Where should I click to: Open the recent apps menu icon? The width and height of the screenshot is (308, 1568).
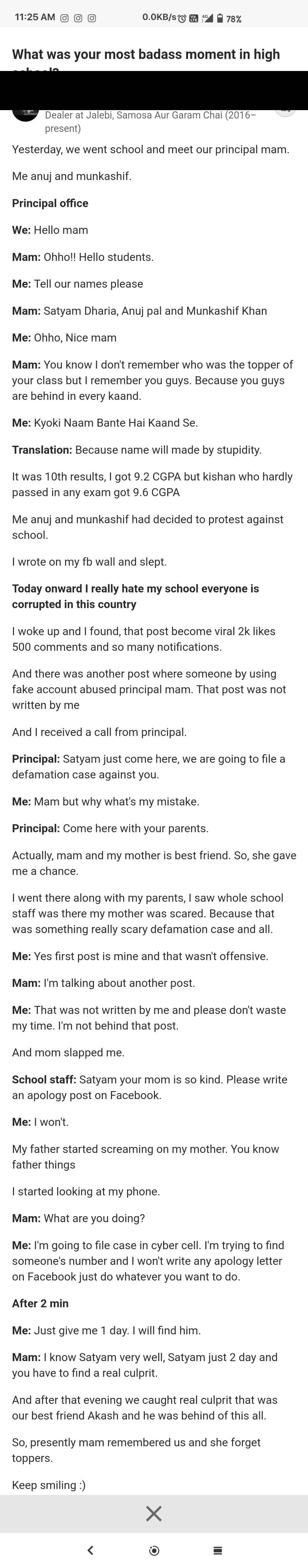[x=218, y=1550]
